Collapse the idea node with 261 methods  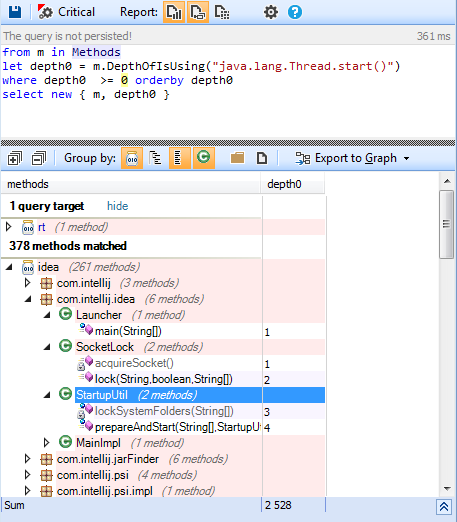pos(9,267)
